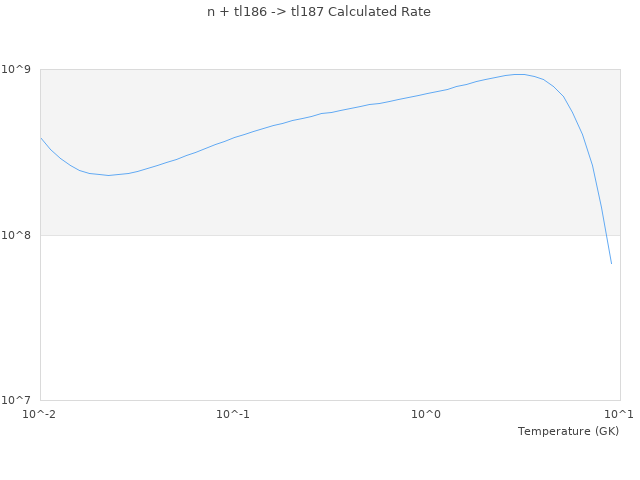
Task: Click the gray shaded band beneath the curve
Action: [300, 190]
